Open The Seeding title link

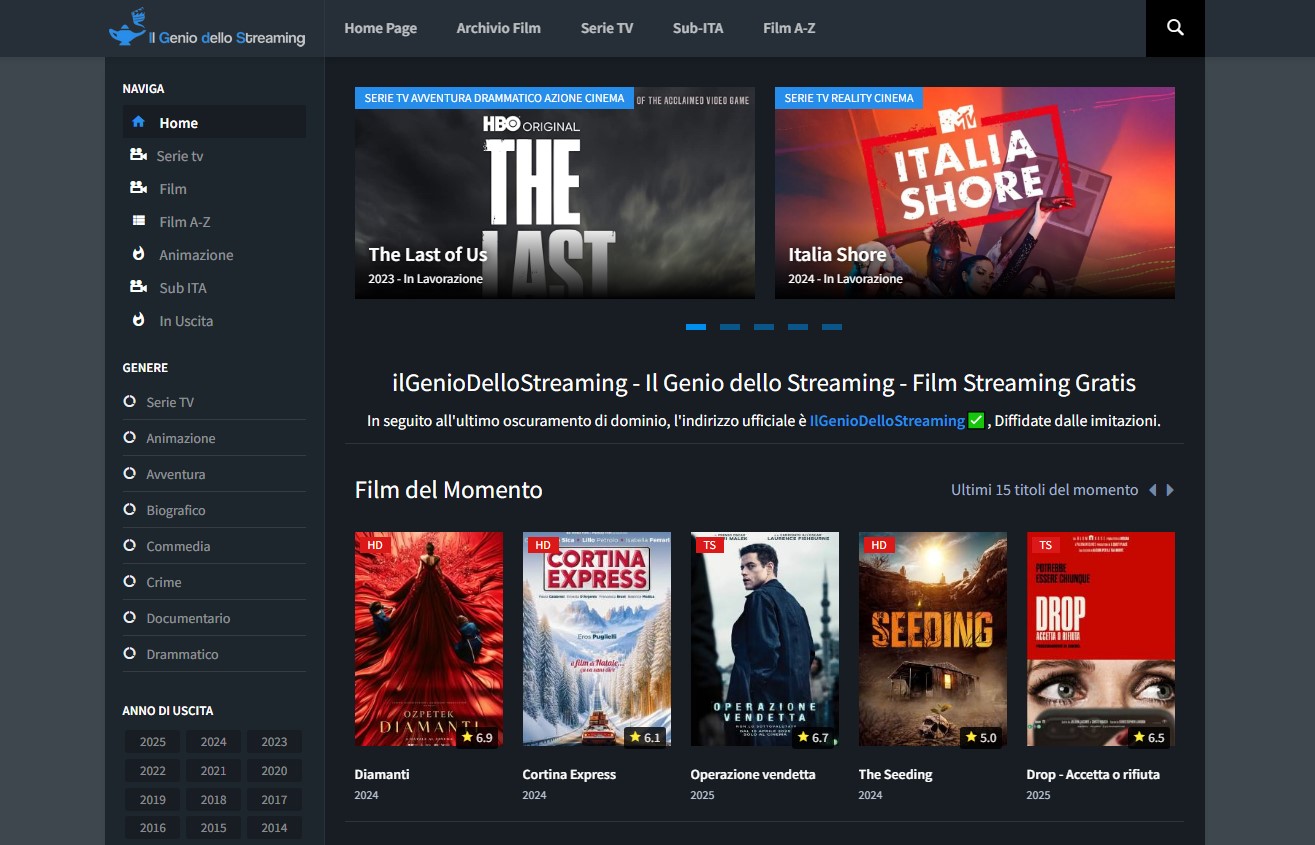click(895, 774)
